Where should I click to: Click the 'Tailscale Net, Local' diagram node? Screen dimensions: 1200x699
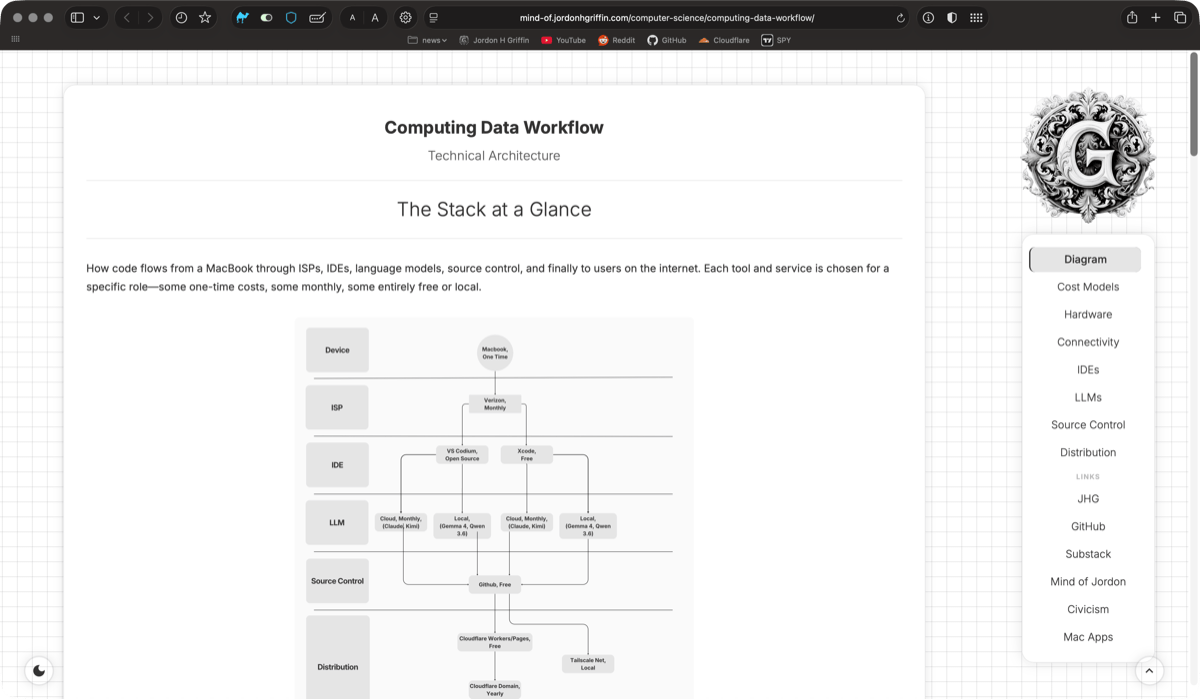click(588, 664)
